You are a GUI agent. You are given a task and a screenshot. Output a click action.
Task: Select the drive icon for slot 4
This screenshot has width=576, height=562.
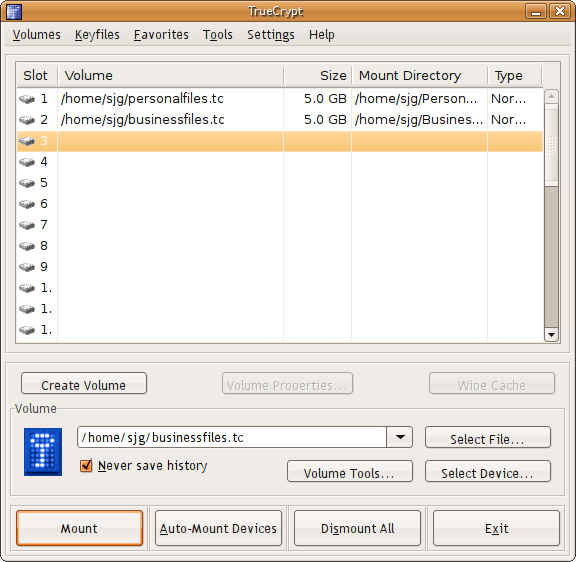[27, 162]
